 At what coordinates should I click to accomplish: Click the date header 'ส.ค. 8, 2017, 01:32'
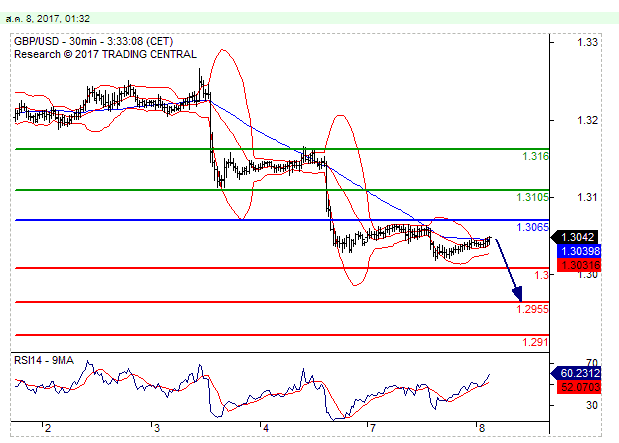tap(48, 19)
